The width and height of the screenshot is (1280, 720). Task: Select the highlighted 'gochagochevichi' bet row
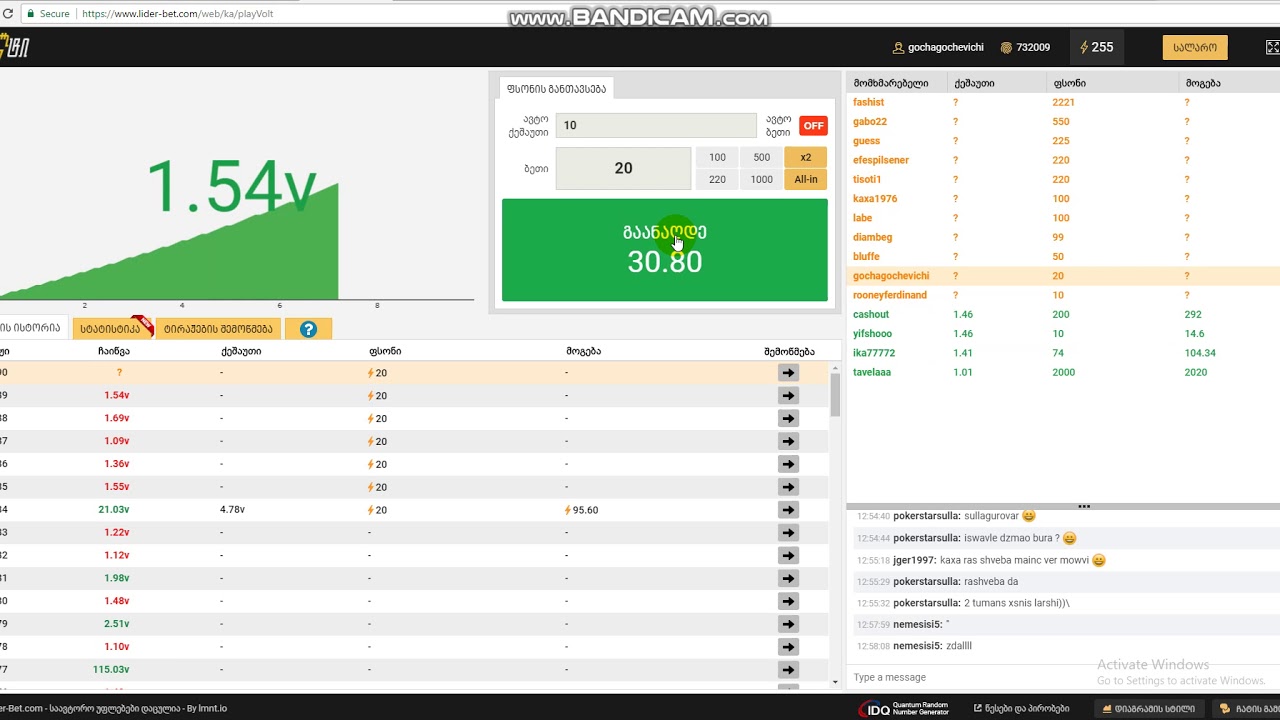[x=1063, y=276]
